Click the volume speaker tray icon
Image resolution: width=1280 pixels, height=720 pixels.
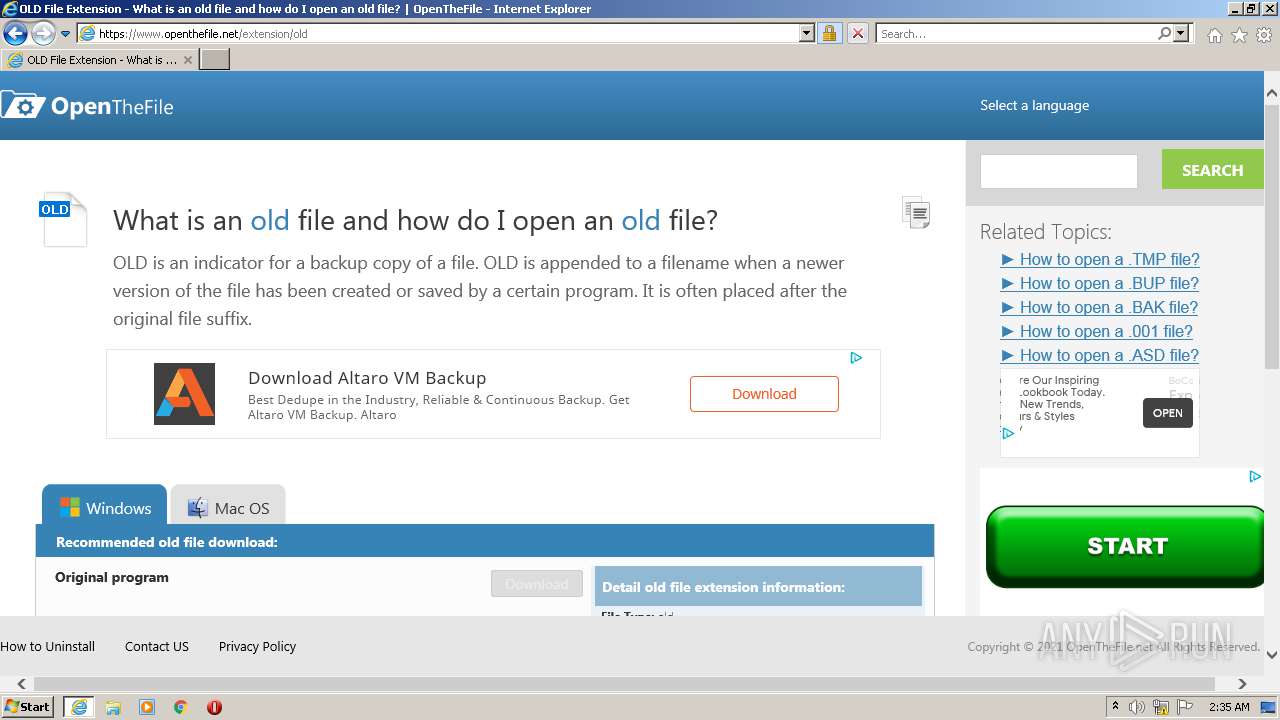pyautogui.click(x=1137, y=707)
